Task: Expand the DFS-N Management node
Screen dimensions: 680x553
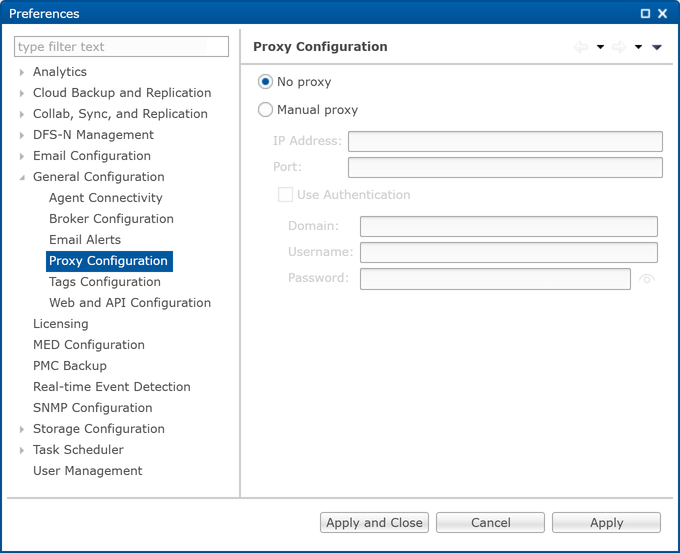Action: [22, 135]
